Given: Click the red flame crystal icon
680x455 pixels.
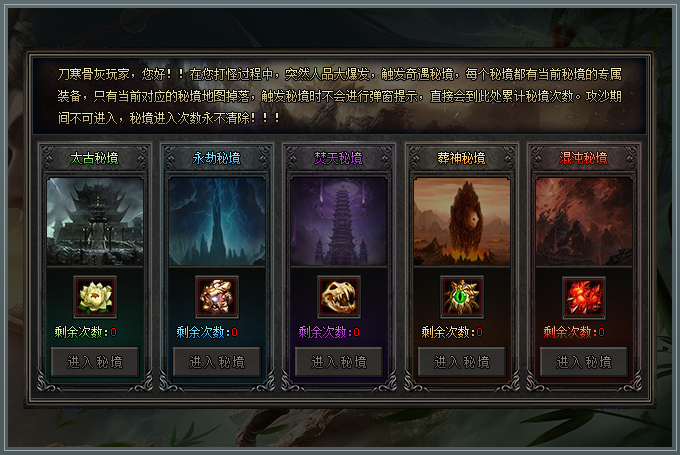Looking at the screenshot, I should [x=584, y=297].
